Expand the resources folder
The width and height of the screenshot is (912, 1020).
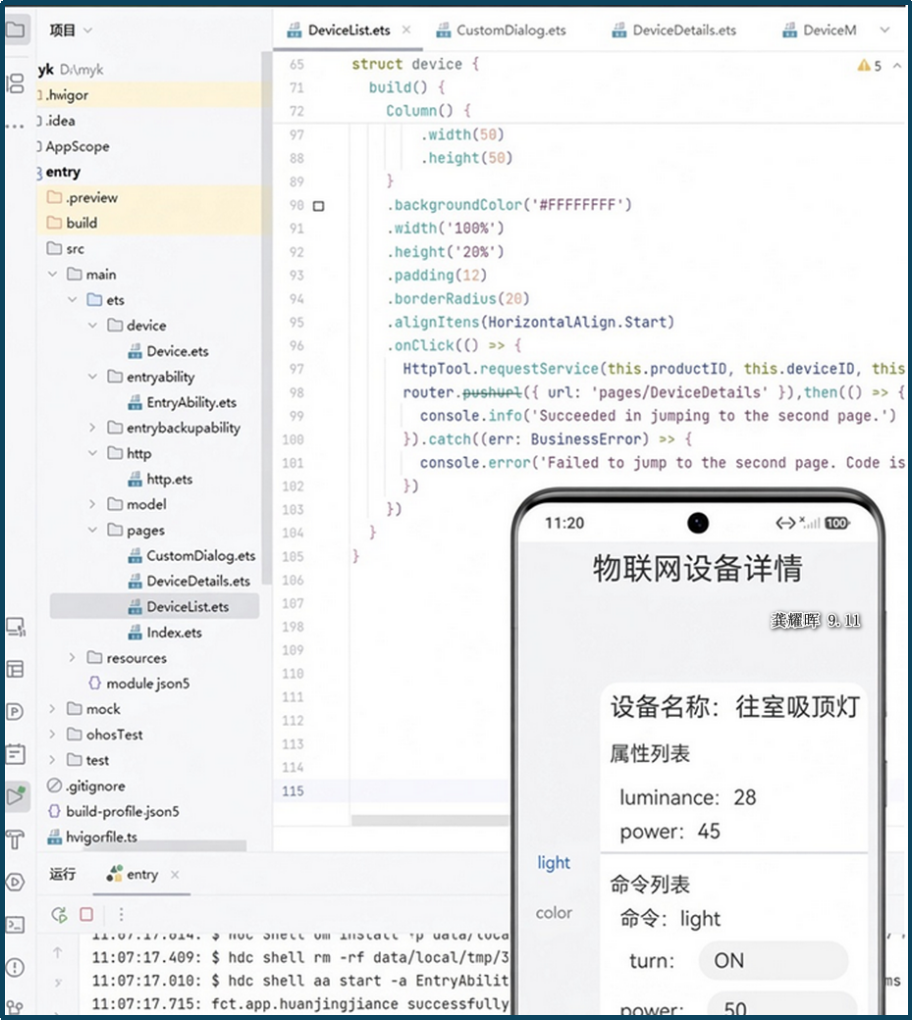[x=73, y=658]
